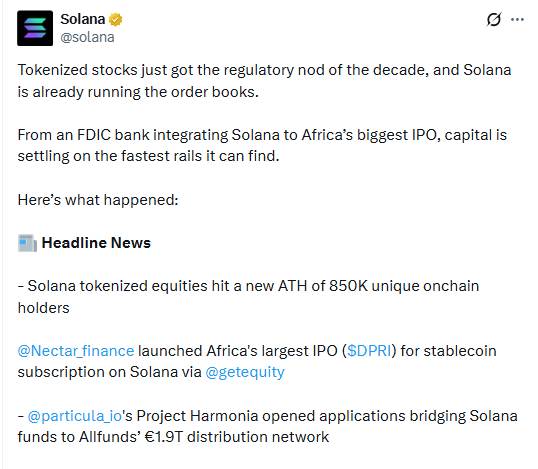Screen dimensions: 538x469
Task: Click the 'Allfunds' €1.9T distribution network' text
Action: pos(204,437)
